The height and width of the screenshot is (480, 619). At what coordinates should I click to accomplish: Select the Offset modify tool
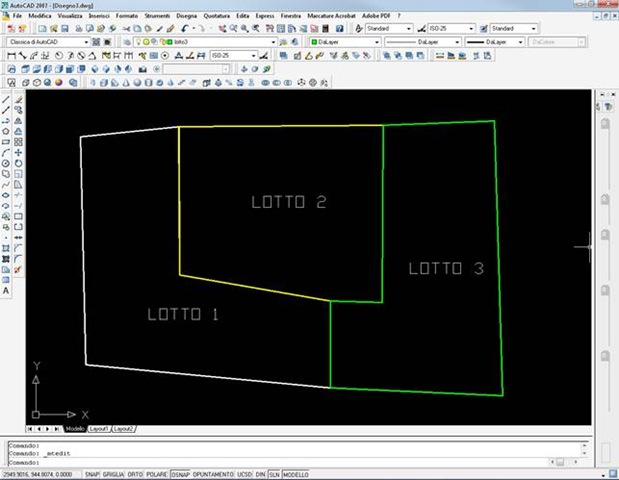18,131
